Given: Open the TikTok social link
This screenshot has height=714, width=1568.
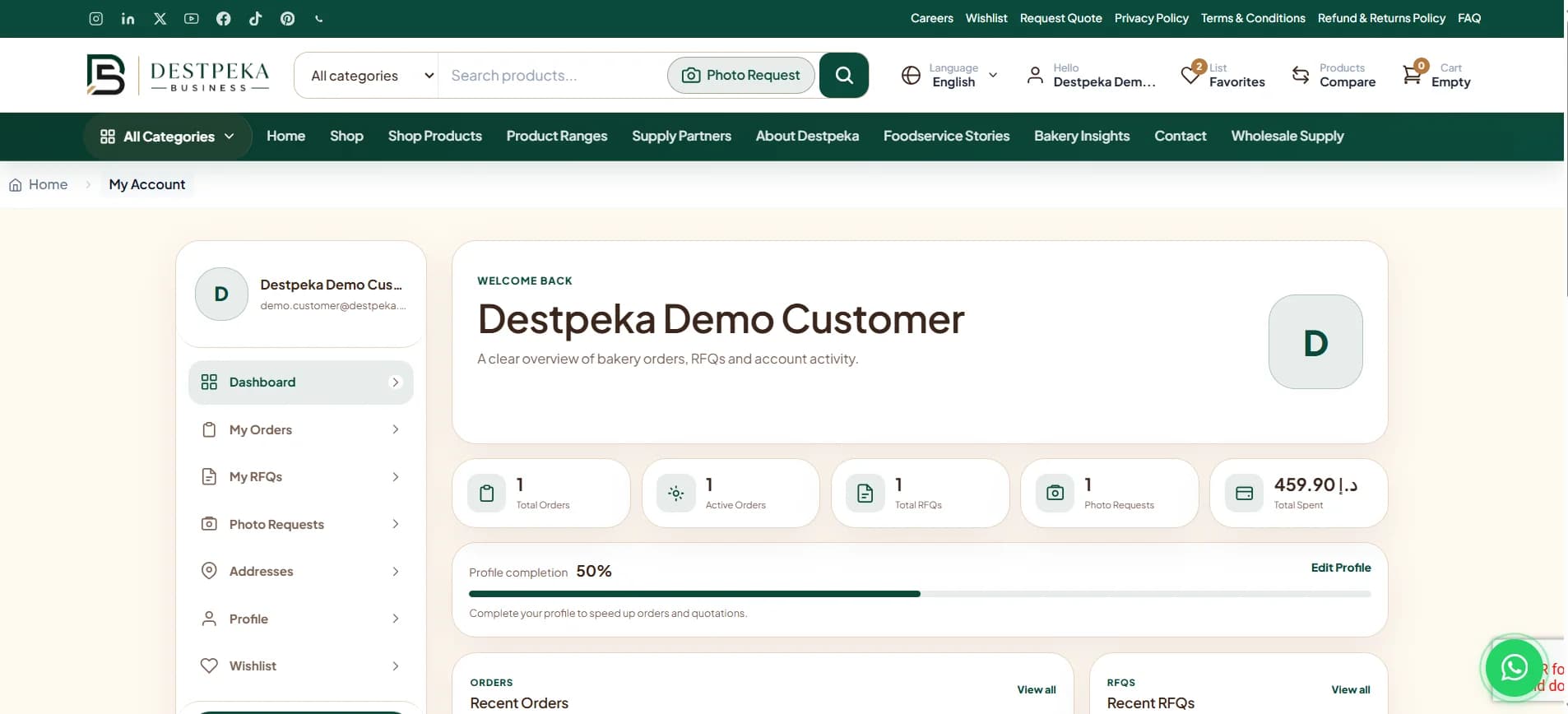Looking at the screenshot, I should [x=256, y=18].
